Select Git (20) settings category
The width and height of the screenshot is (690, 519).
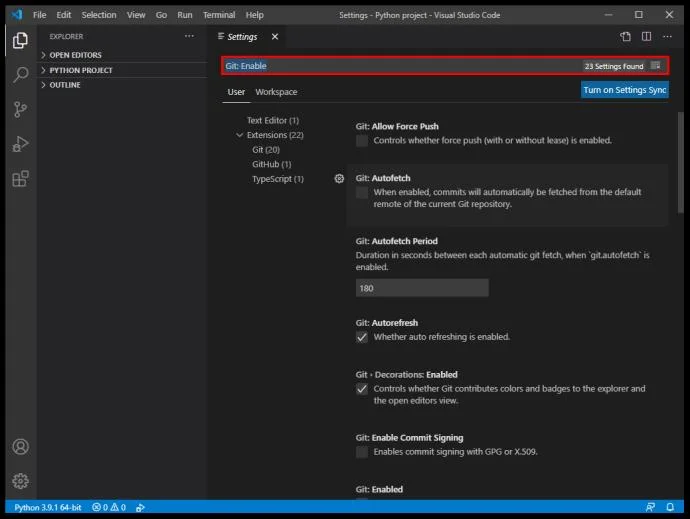pyautogui.click(x=266, y=150)
